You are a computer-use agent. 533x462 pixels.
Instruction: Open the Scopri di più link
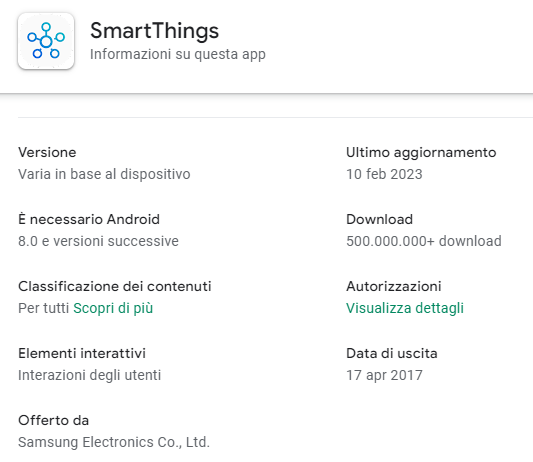[113, 308]
